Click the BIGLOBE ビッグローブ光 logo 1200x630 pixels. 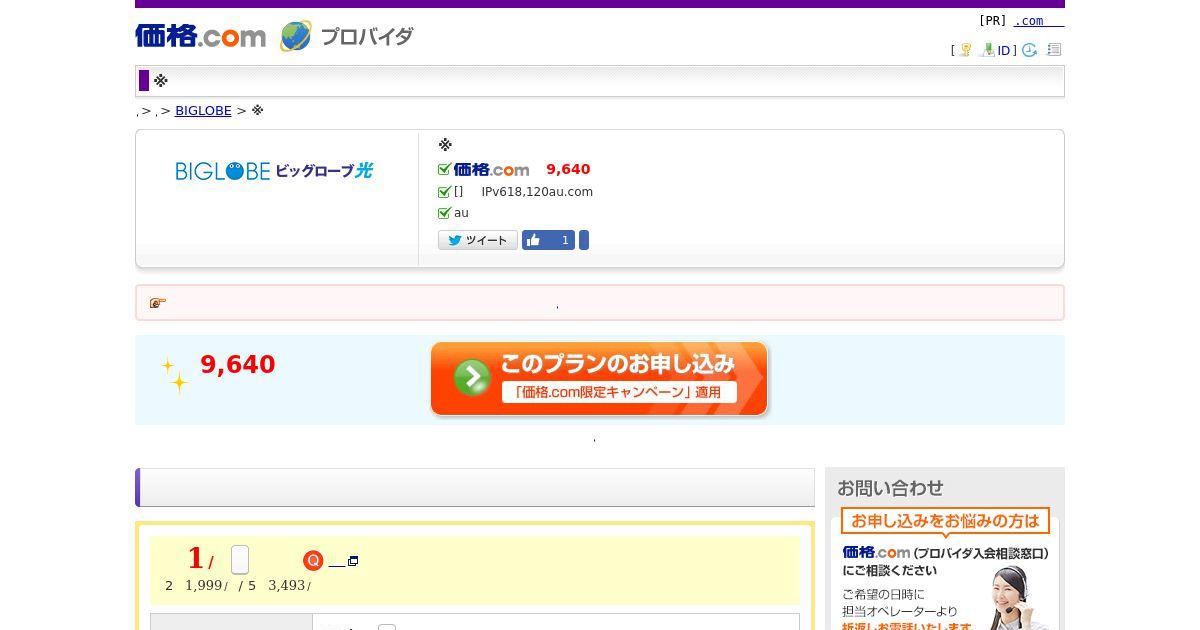274,171
